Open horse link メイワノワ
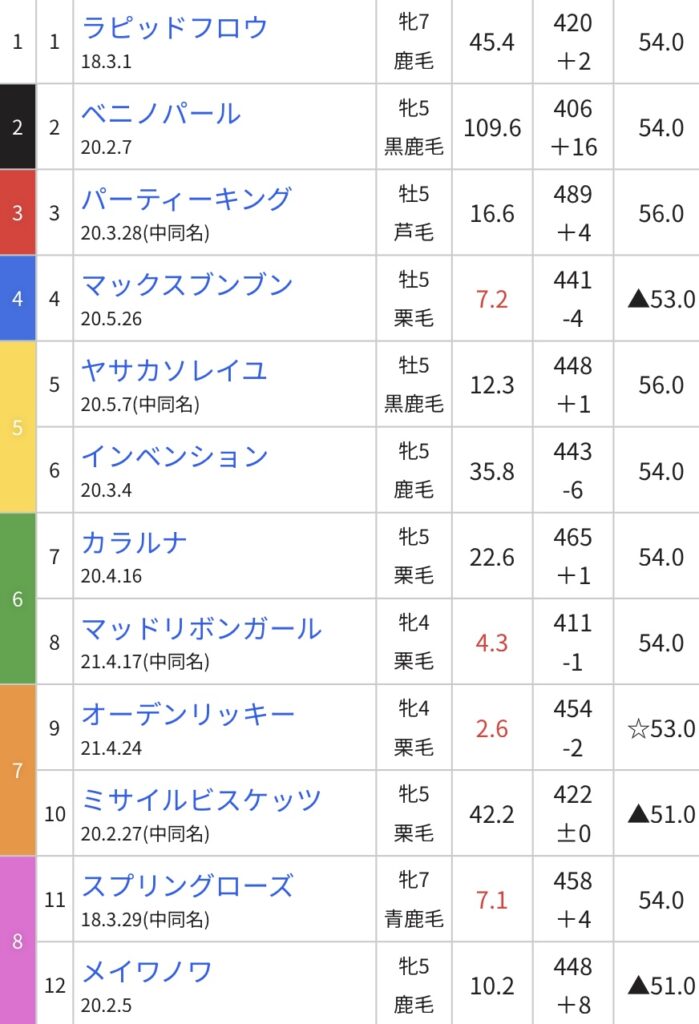699x1024 pixels. (147, 971)
